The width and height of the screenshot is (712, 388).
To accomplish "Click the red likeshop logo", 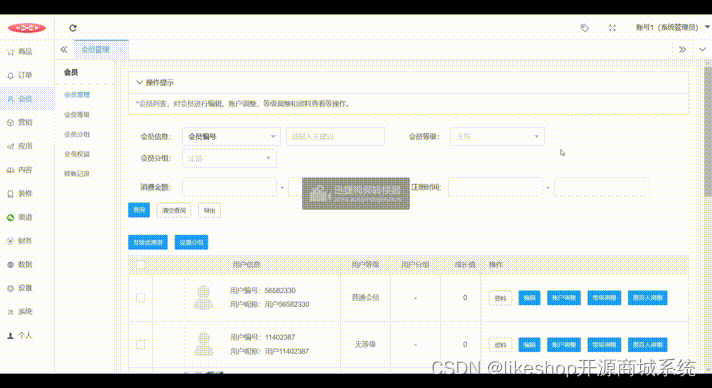I will click(27, 28).
